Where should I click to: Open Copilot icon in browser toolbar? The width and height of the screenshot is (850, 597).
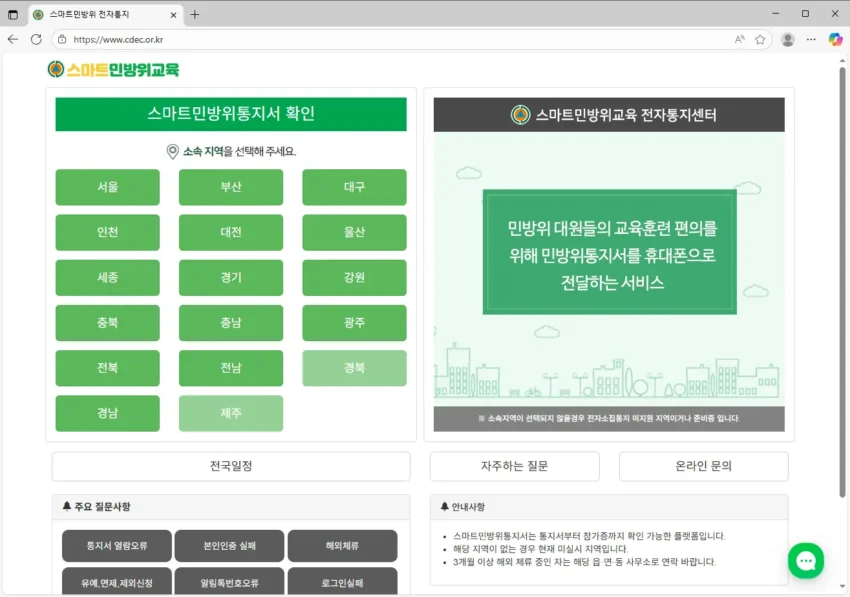tap(835, 39)
